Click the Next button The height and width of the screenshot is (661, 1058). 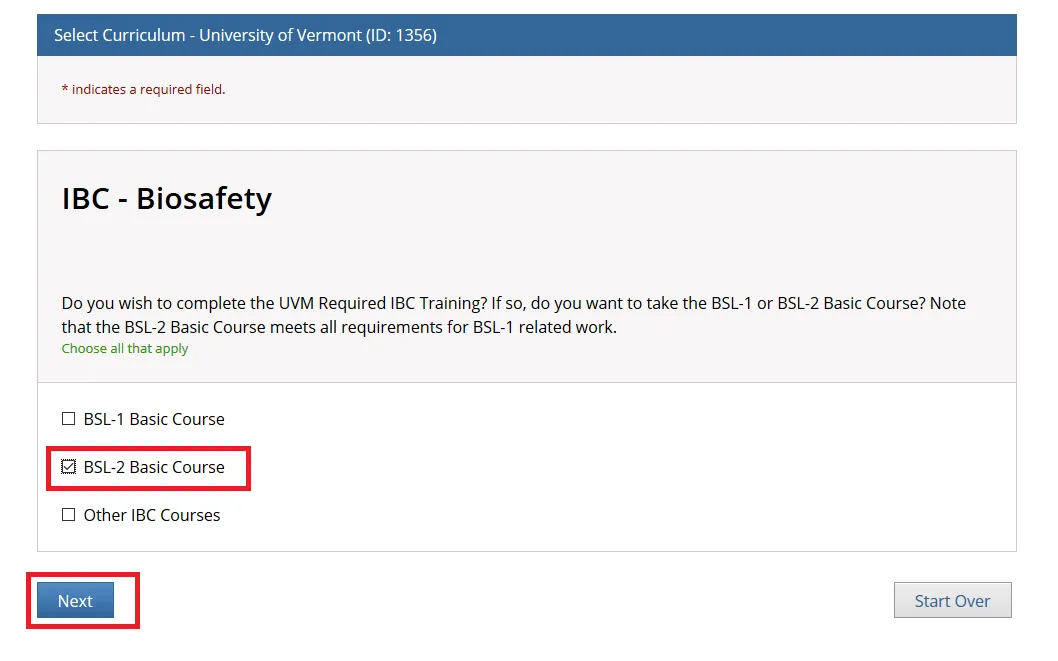point(75,601)
